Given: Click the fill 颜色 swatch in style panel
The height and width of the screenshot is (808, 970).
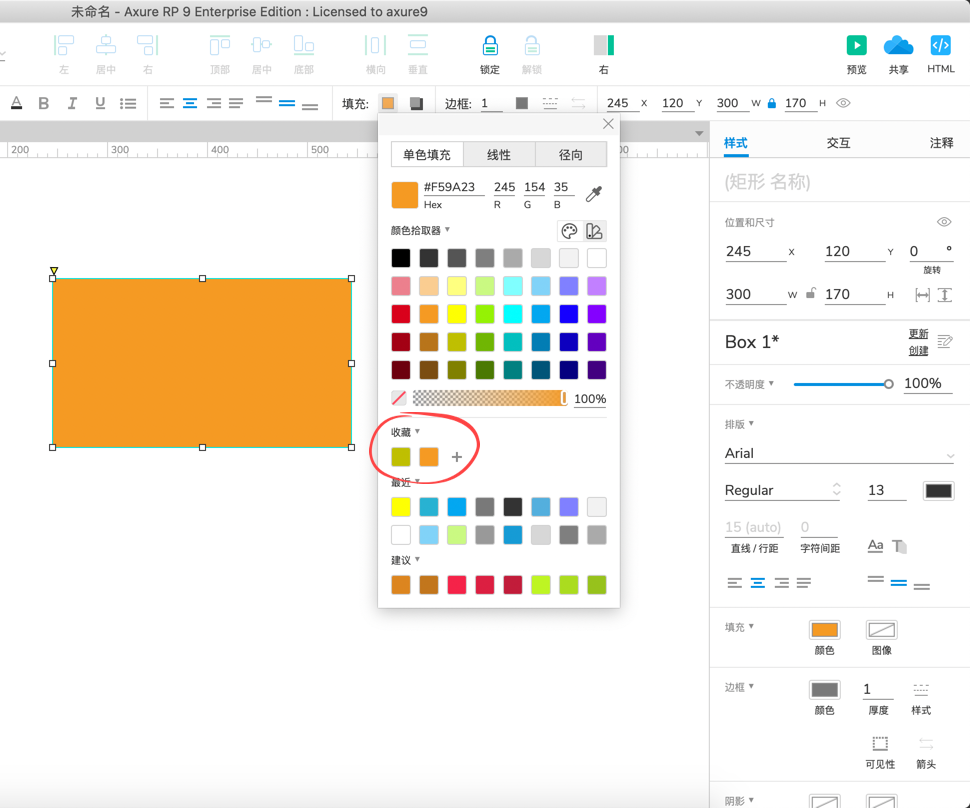Looking at the screenshot, I should tap(824, 630).
